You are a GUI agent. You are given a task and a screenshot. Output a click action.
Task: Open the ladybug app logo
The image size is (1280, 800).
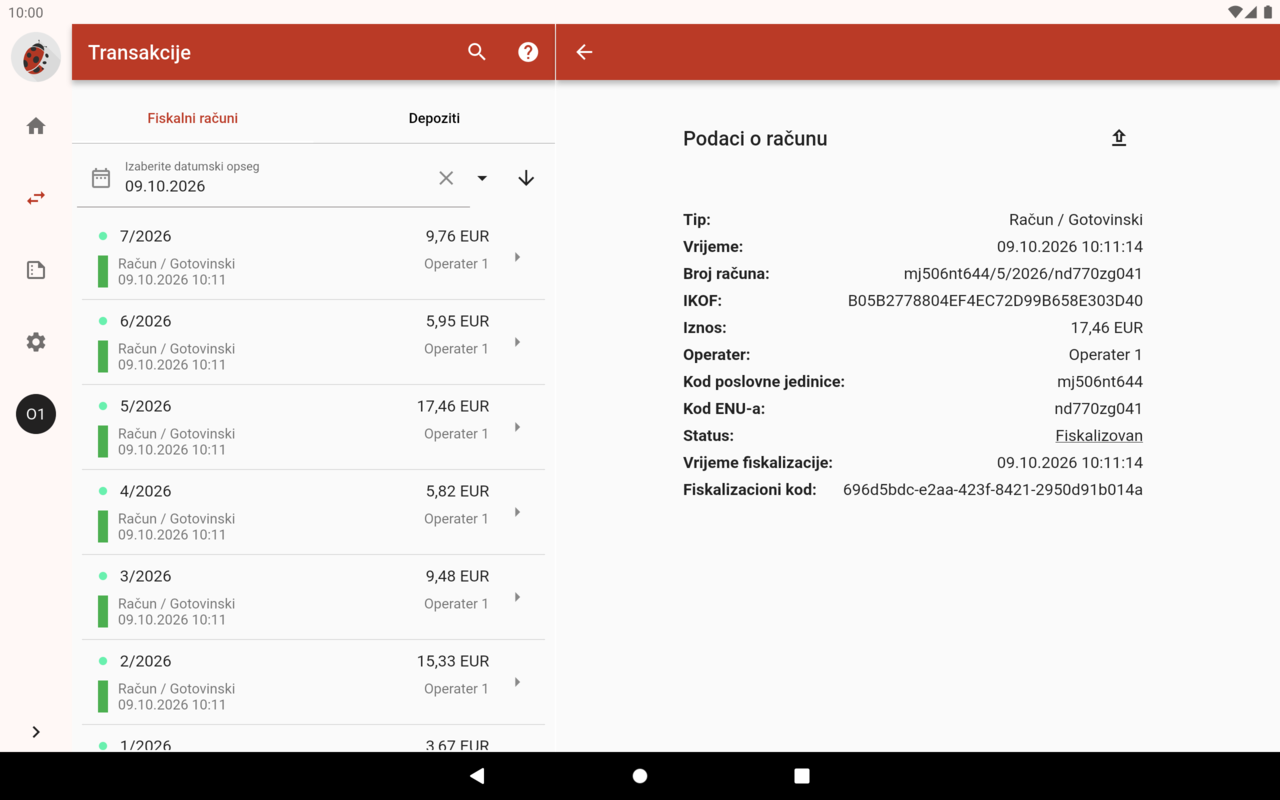[36, 56]
